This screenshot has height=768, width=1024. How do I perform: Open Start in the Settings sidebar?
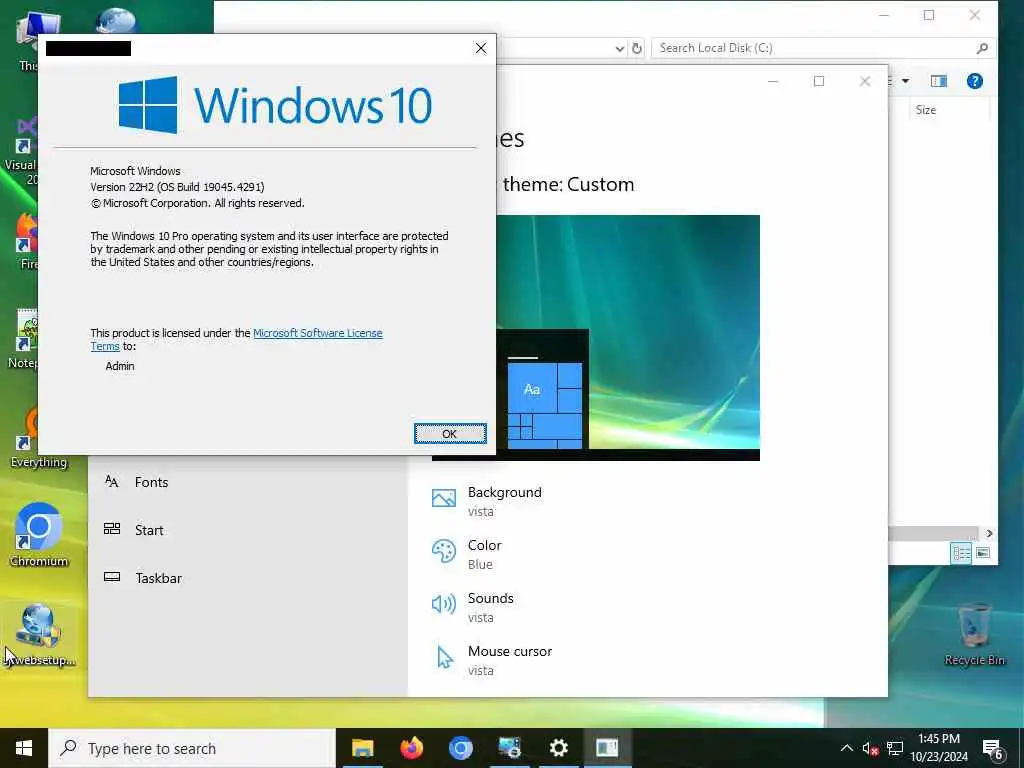click(149, 530)
